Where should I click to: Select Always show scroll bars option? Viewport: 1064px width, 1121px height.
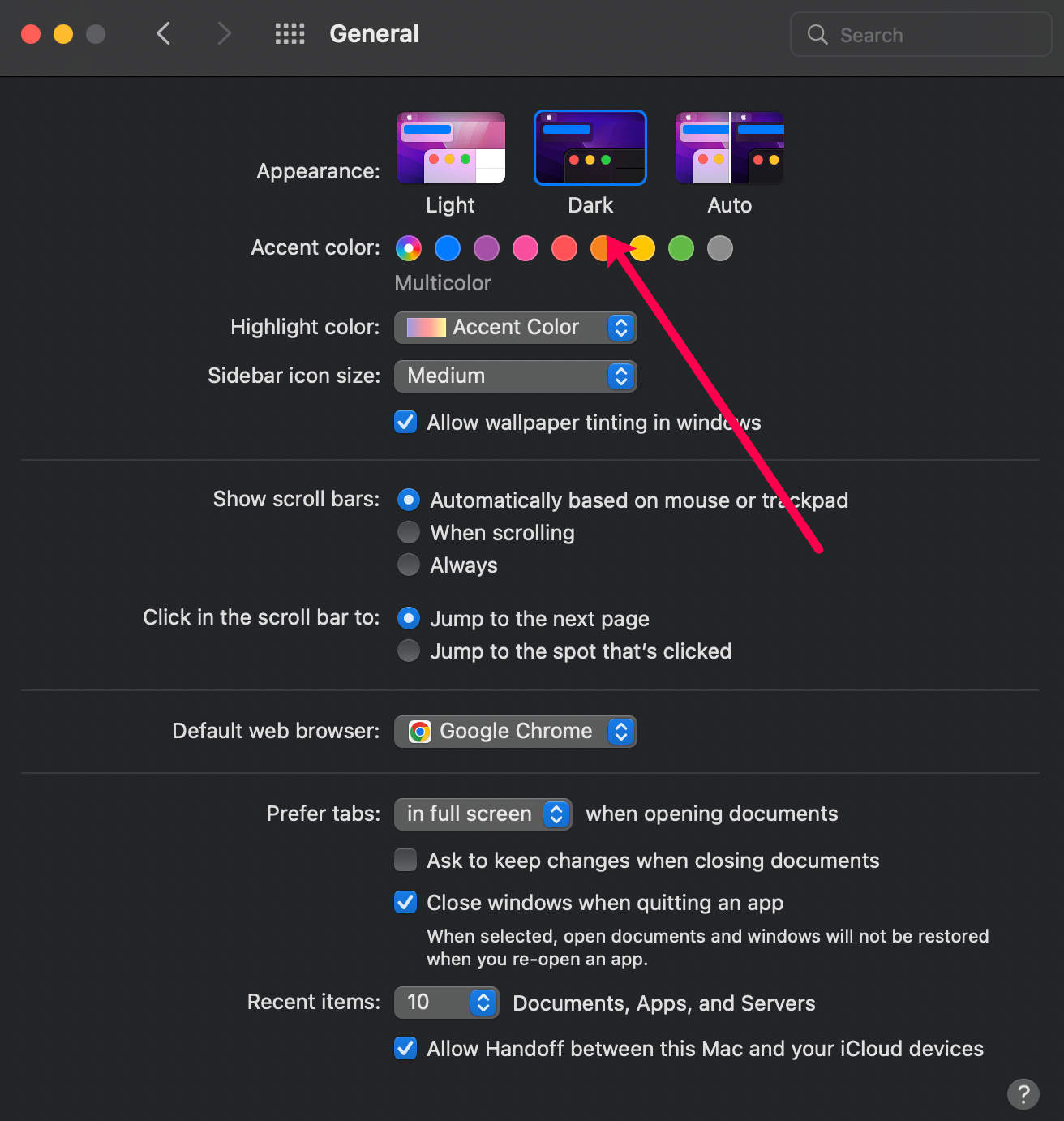click(409, 565)
